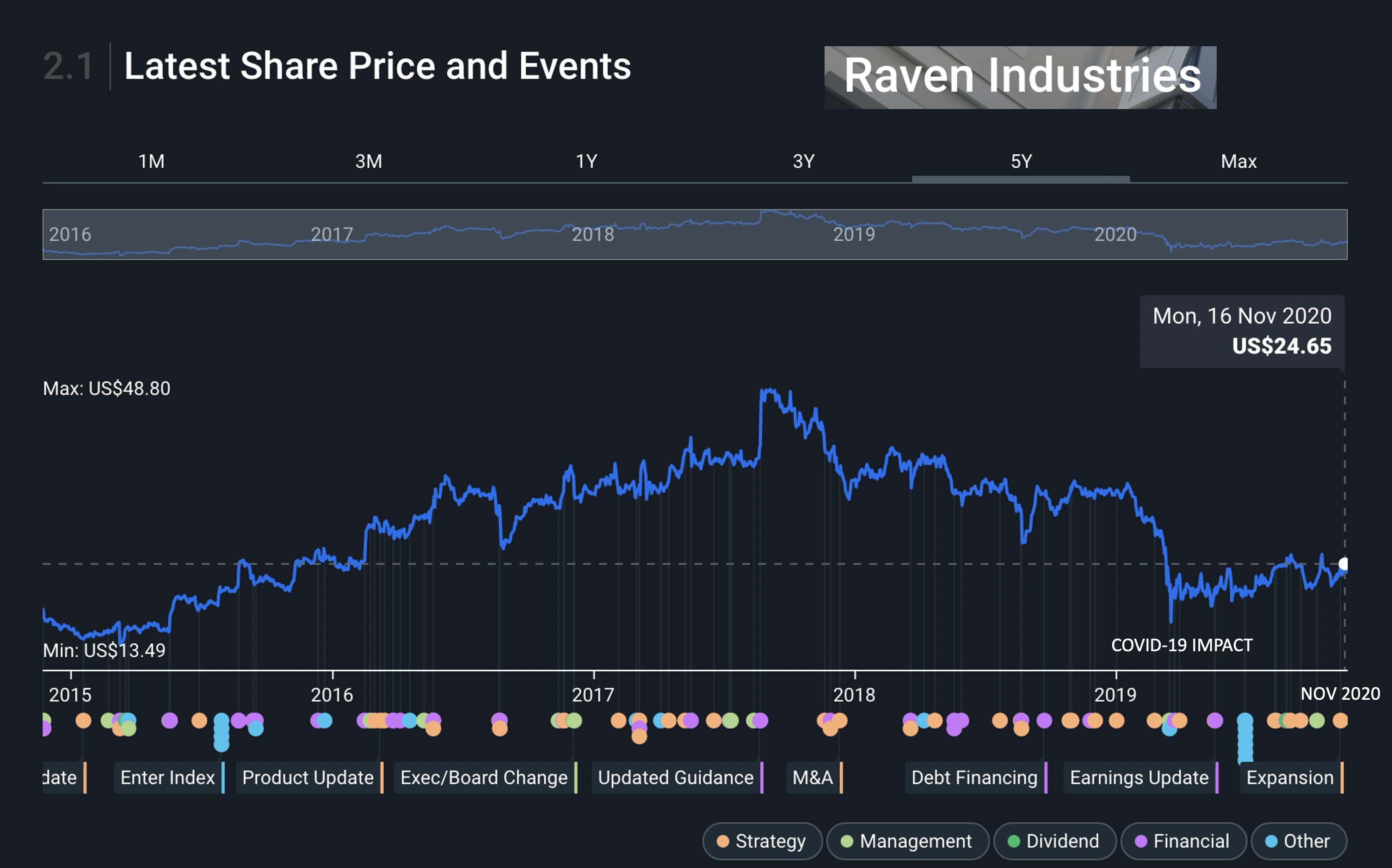Viewport: 1392px width, 868px height.
Task: Select the M&A event label
Action: [x=812, y=778]
